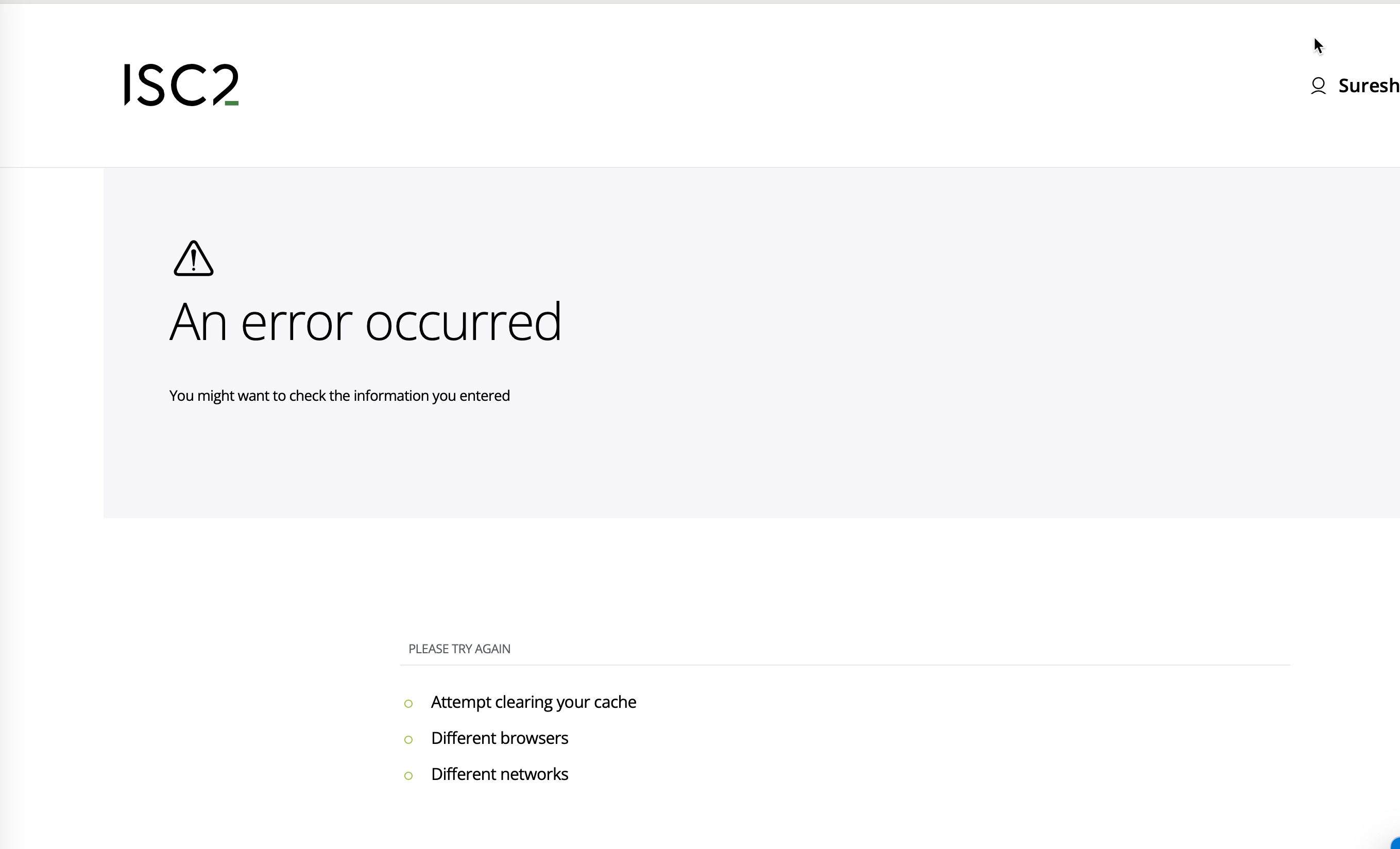Select the circle marker beside Different networks
The width and height of the screenshot is (1400, 849).
coord(408,776)
